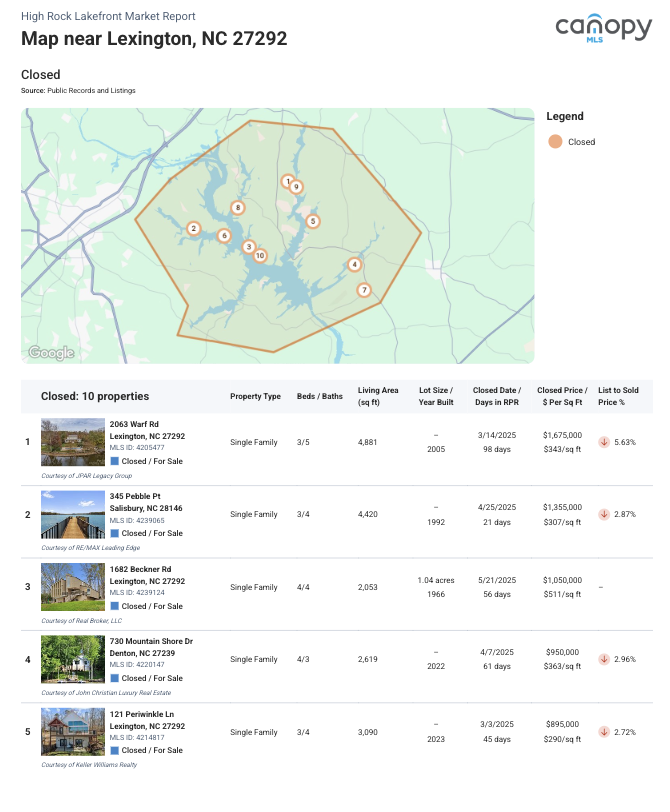The height and width of the screenshot is (812, 670).
Task: Click the Google logo on the map
Action: (51, 352)
